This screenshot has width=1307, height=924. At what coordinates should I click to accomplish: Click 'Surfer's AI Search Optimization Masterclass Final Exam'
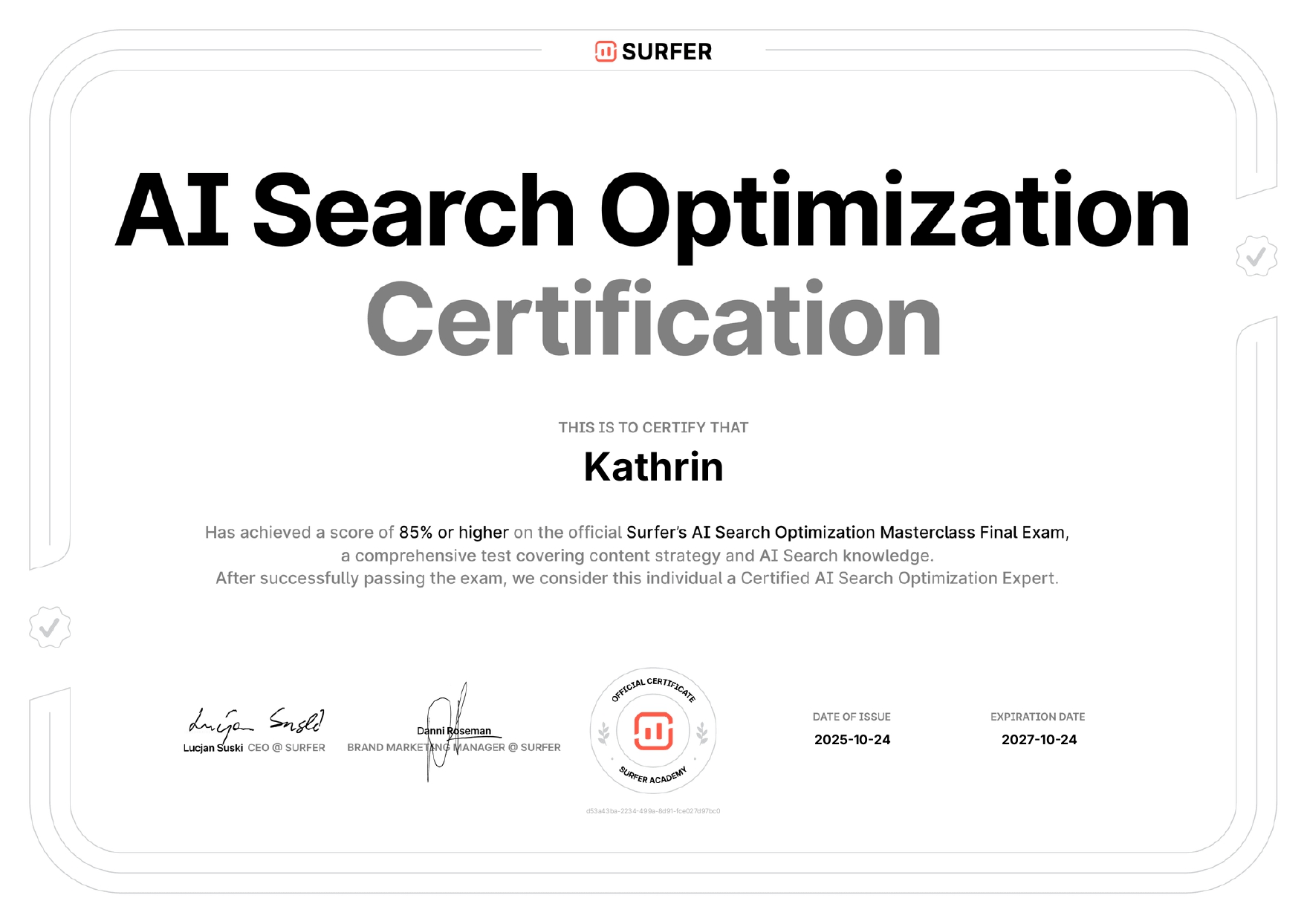point(846,533)
